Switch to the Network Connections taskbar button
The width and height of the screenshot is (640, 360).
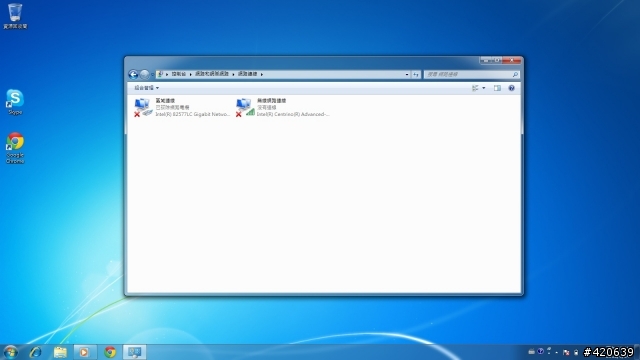pyautogui.click(x=134, y=352)
